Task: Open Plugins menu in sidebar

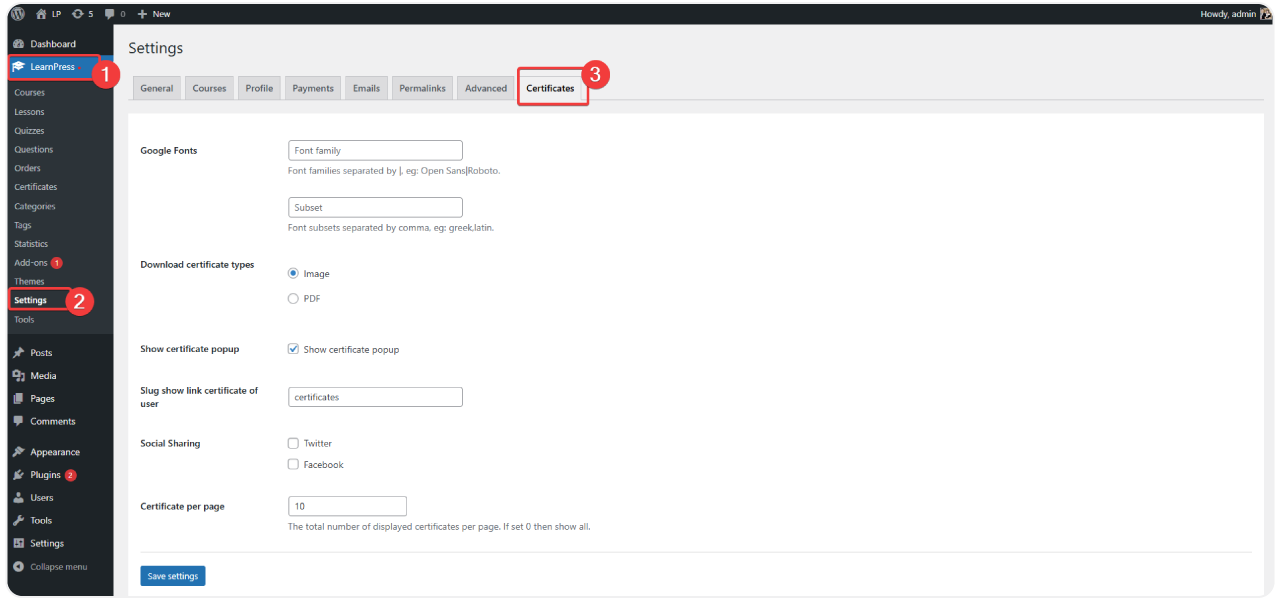Action: tap(45, 475)
